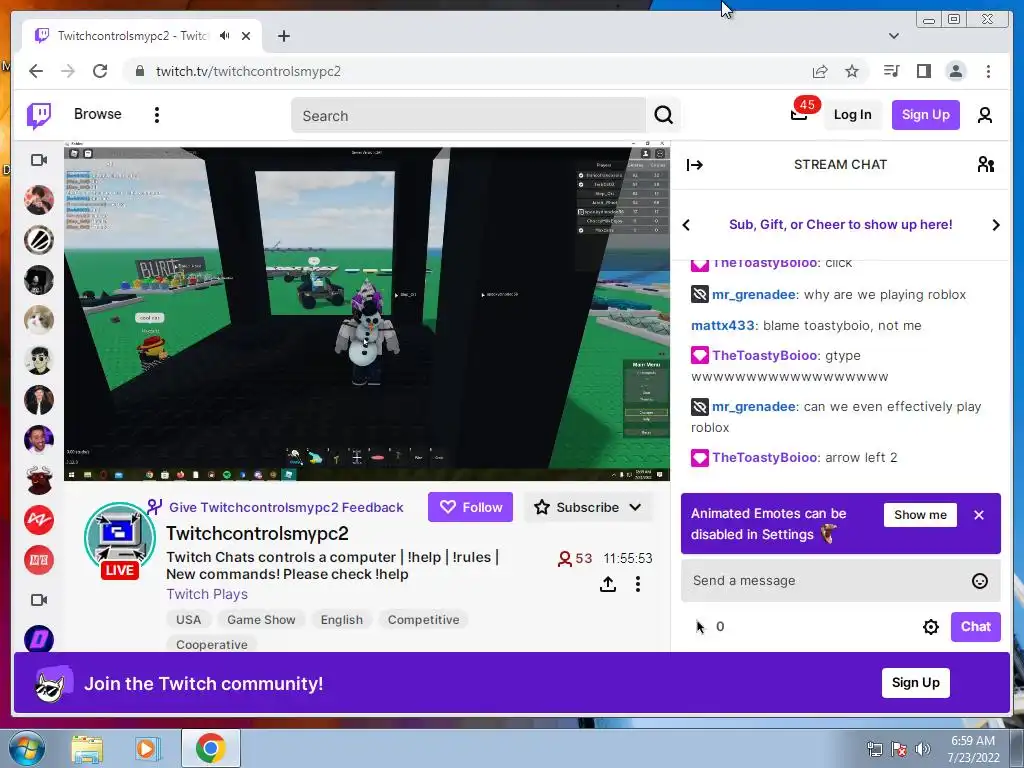Open mattx433's username in chat

(723, 325)
